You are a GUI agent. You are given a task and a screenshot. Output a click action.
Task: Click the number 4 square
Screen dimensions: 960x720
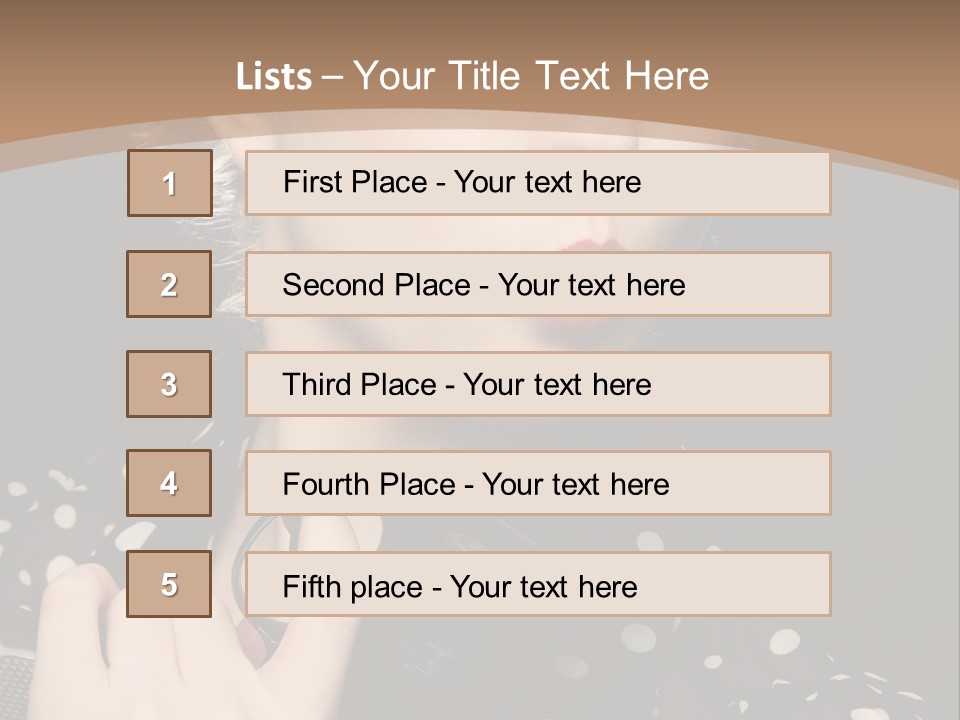(x=169, y=483)
